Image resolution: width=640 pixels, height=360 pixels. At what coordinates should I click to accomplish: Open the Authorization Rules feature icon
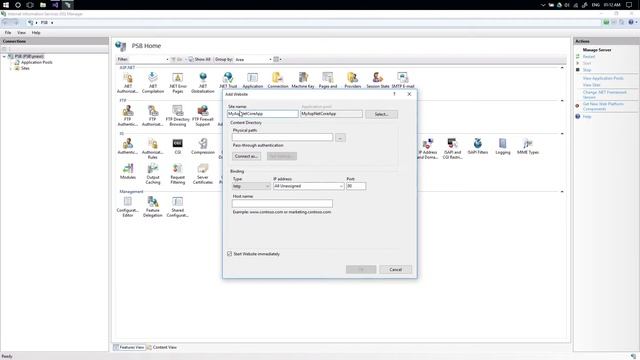pyautogui.click(x=153, y=149)
